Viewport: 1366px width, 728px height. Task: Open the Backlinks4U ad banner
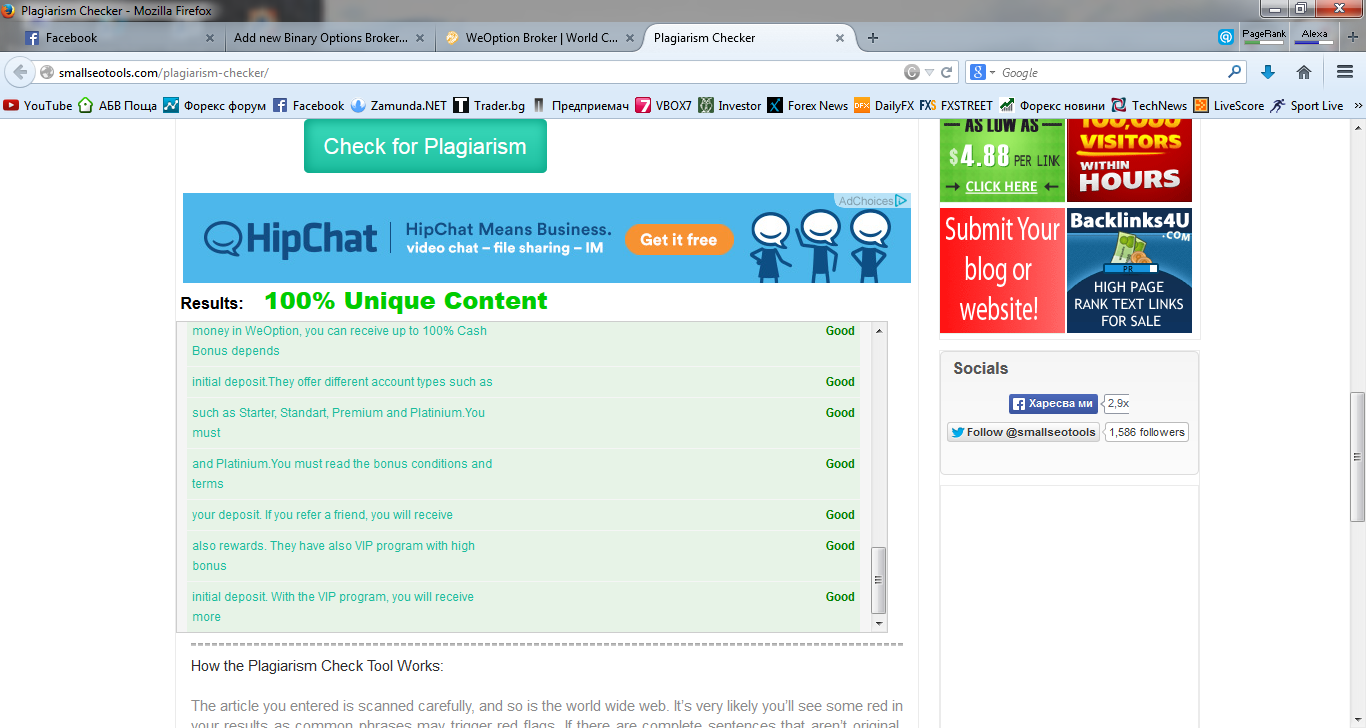click(1129, 270)
